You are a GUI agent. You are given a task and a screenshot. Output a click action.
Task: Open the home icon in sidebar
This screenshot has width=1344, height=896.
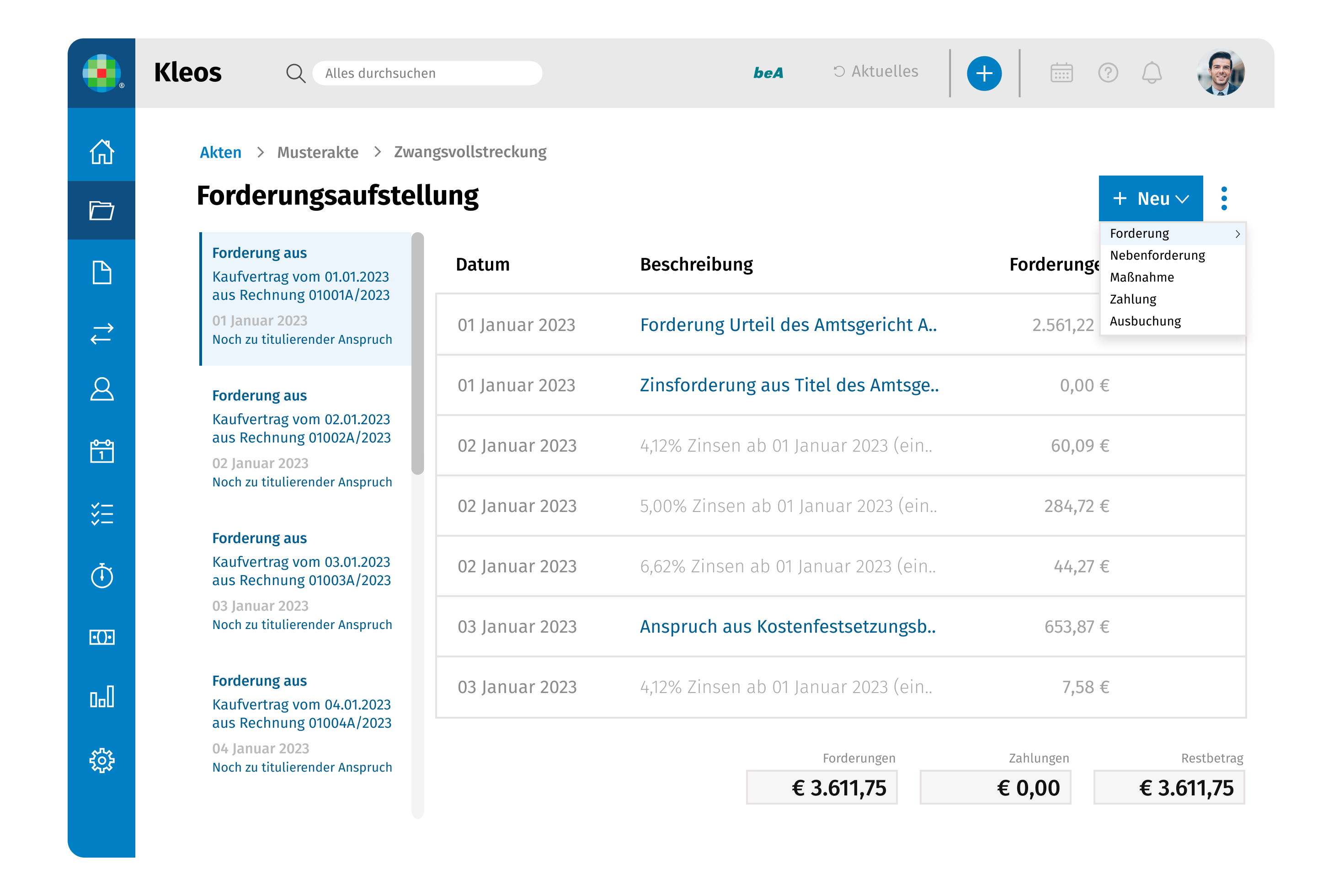pos(101,152)
